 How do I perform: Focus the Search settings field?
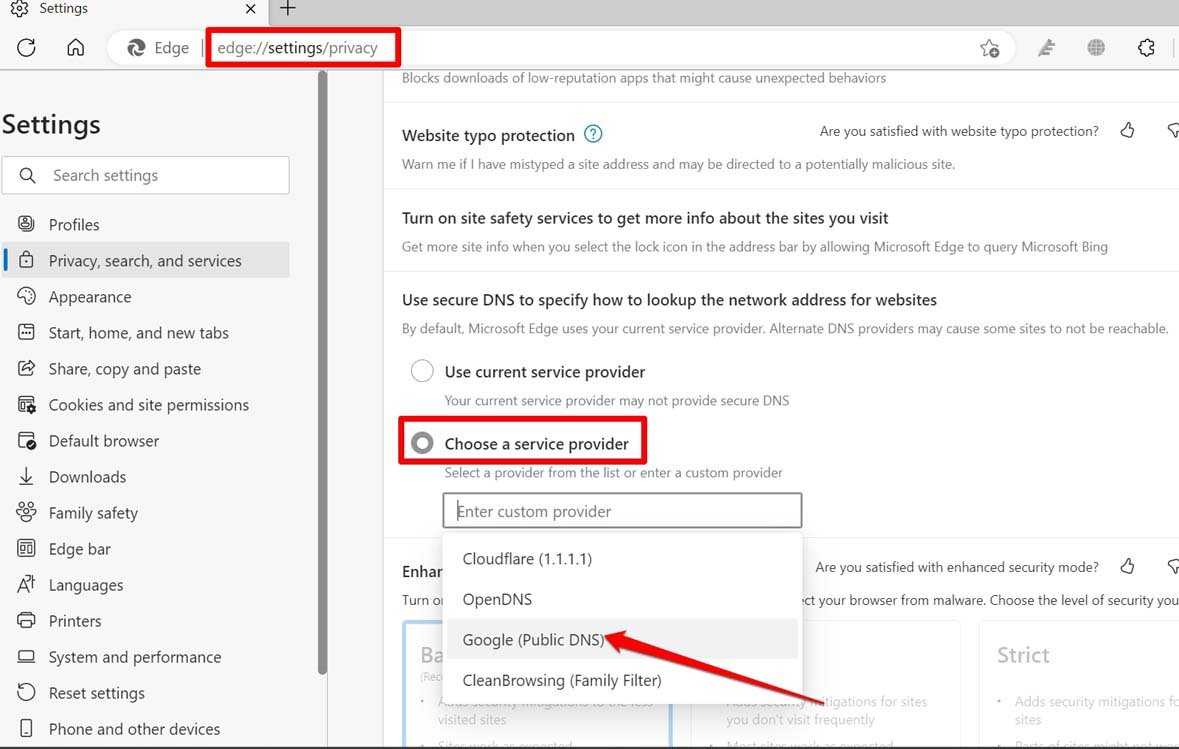pos(146,175)
